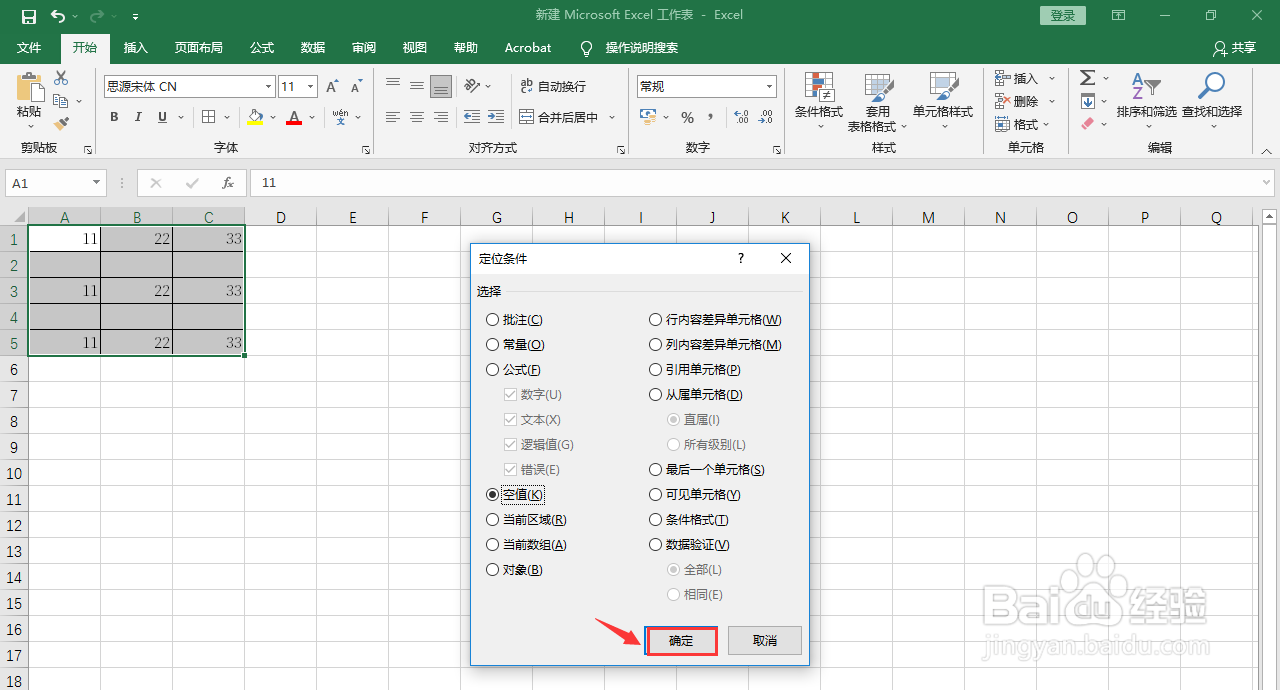
Task: Open the 文件 tab
Action: pos(29,47)
